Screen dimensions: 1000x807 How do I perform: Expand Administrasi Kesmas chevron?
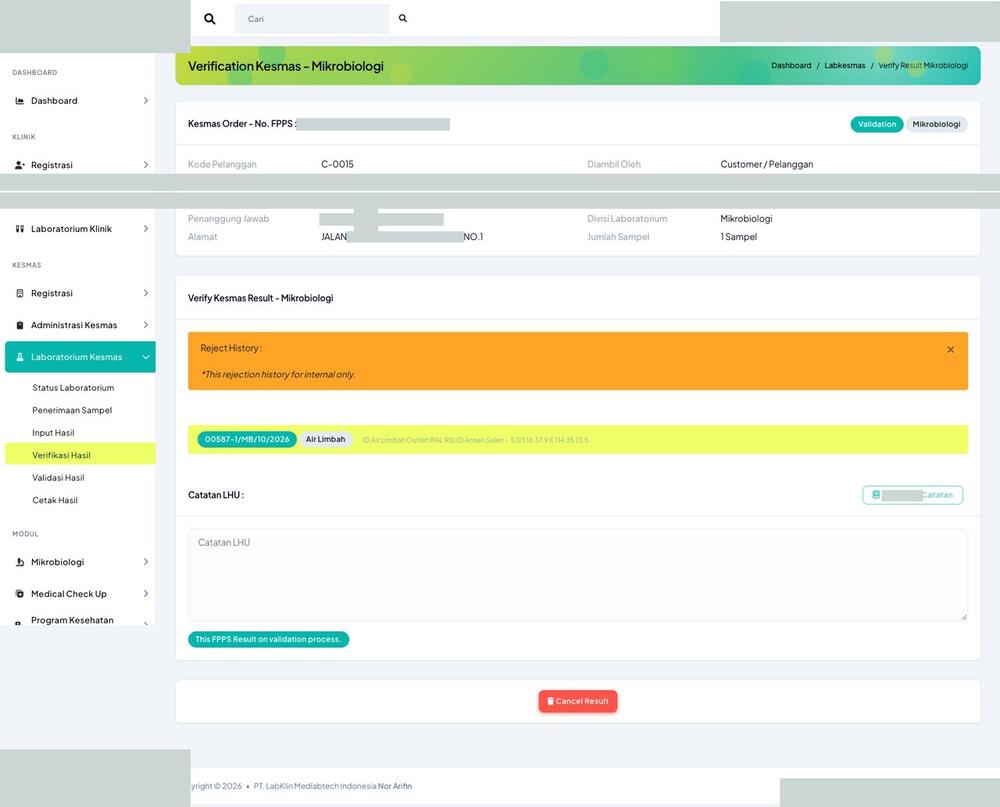point(145,325)
